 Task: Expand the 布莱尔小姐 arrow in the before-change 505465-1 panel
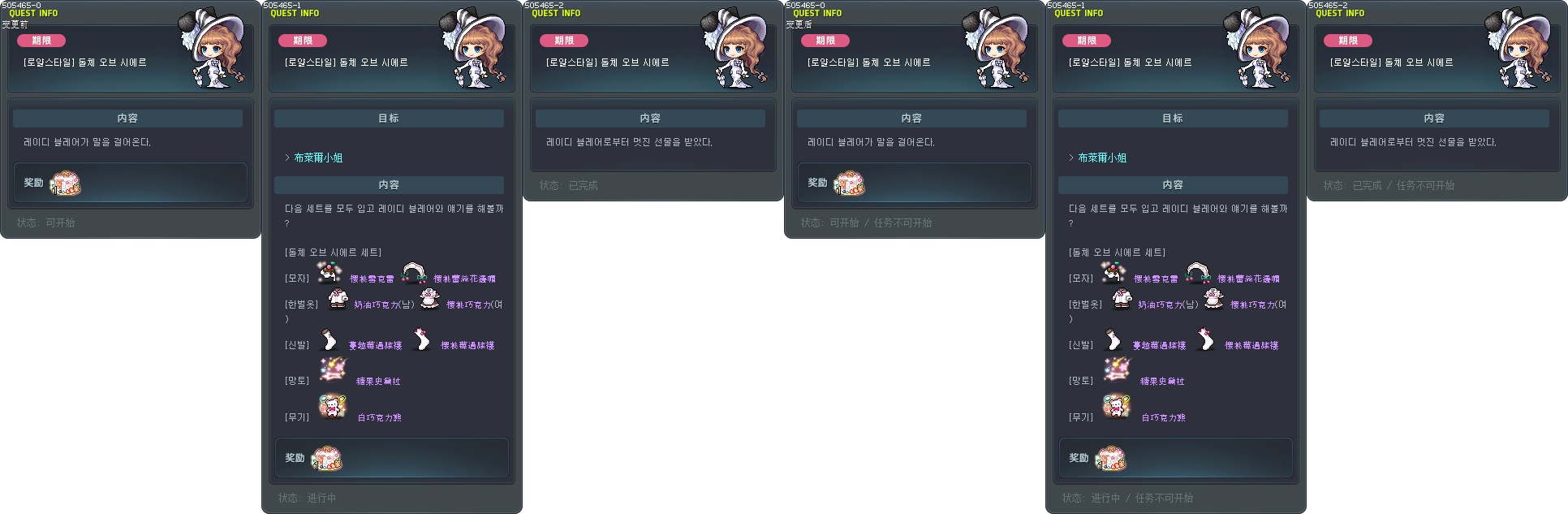(x=287, y=158)
